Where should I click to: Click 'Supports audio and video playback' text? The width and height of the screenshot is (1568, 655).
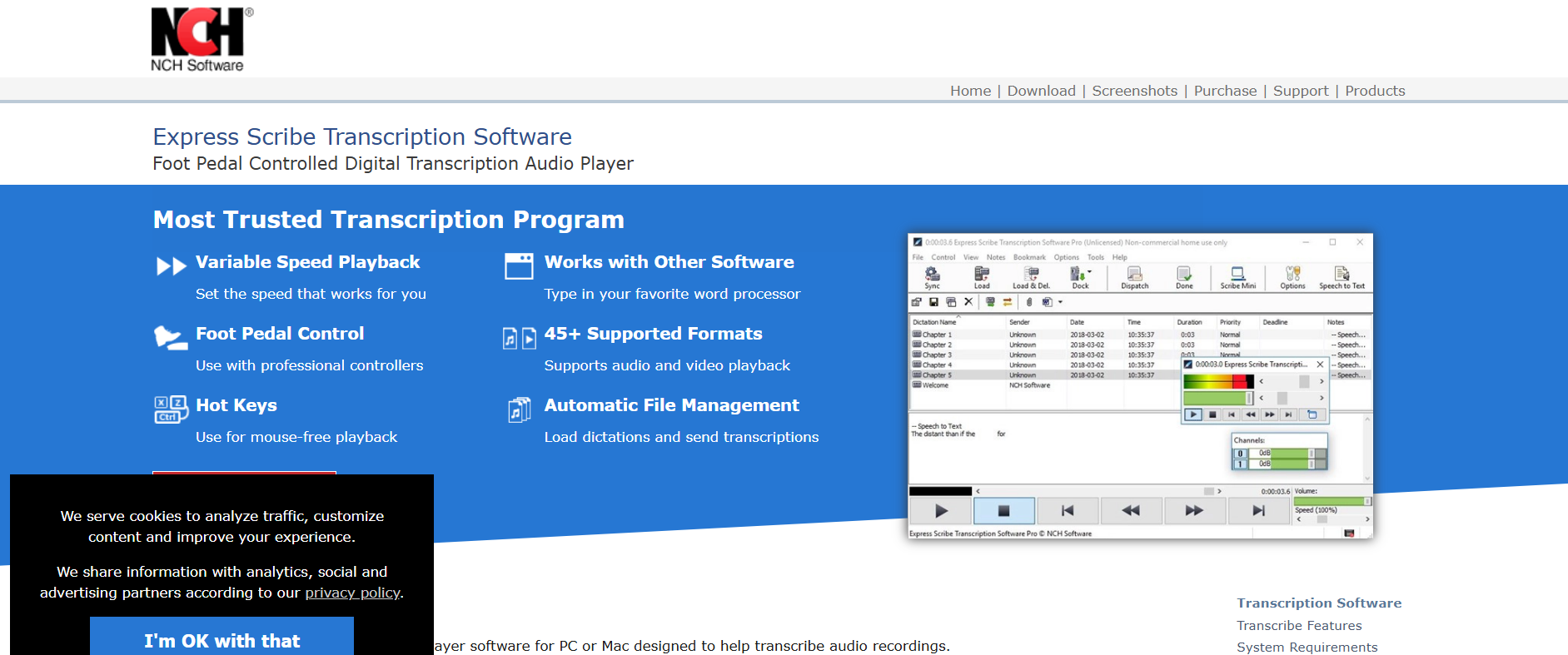[667, 365]
